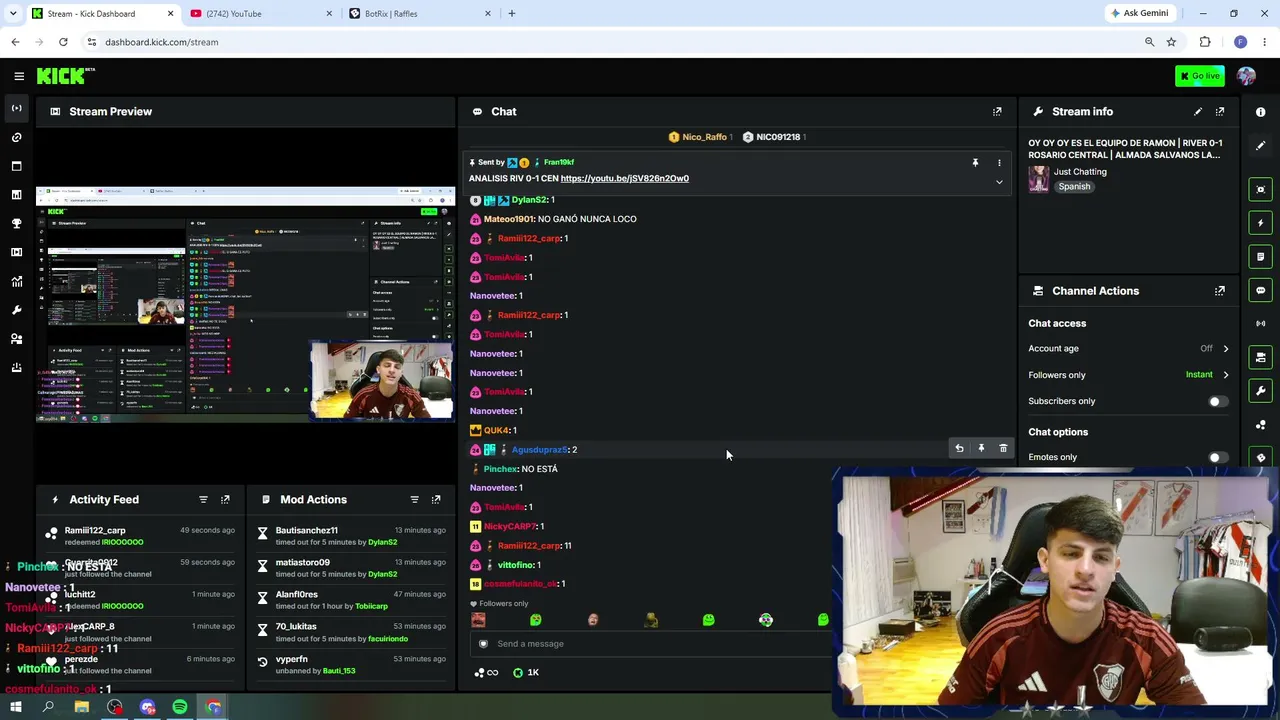Open Windows taskbar search
1280x720 pixels.
48,707
